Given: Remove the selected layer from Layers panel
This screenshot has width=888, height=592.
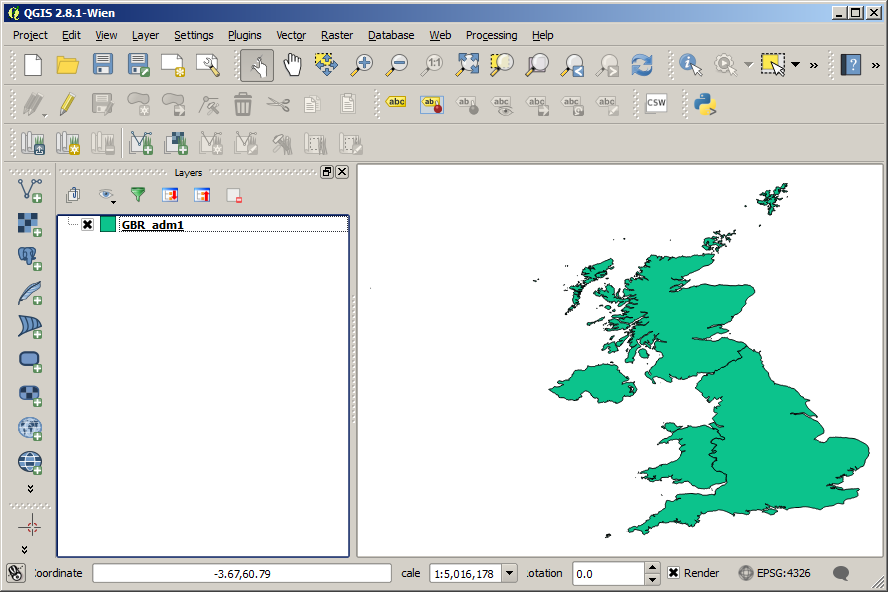Looking at the screenshot, I should (x=234, y=195).
